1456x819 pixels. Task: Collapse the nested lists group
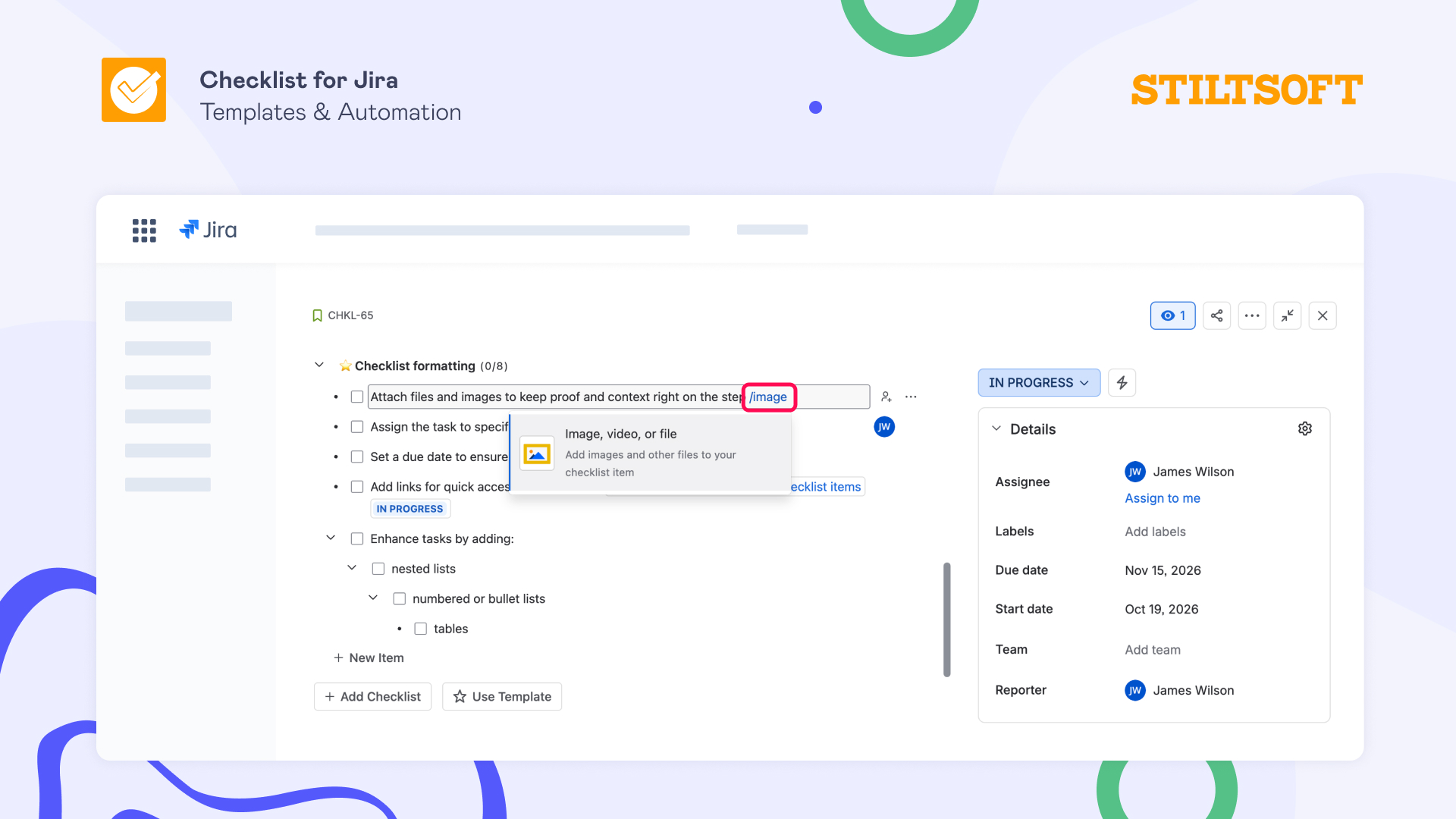click(x=352, y=567)
